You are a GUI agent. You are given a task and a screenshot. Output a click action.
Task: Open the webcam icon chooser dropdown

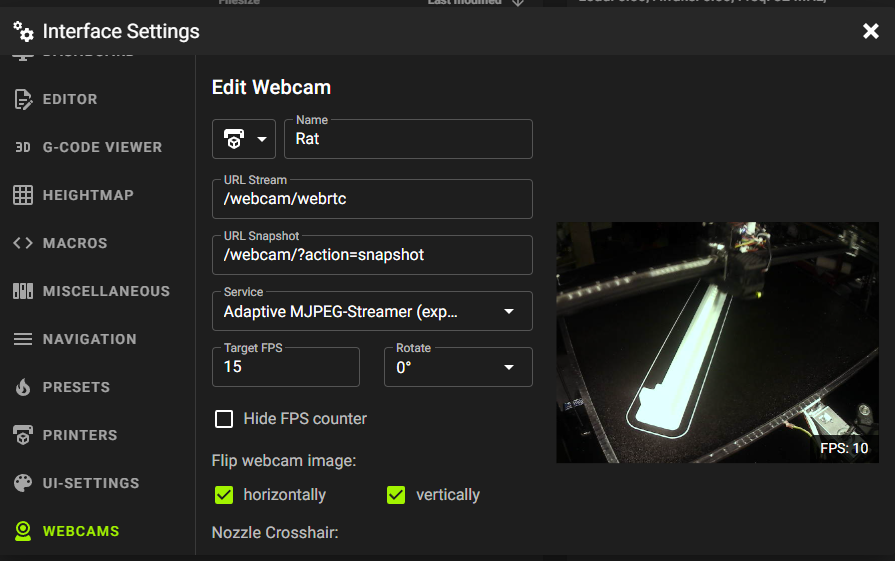coord(244,139)
